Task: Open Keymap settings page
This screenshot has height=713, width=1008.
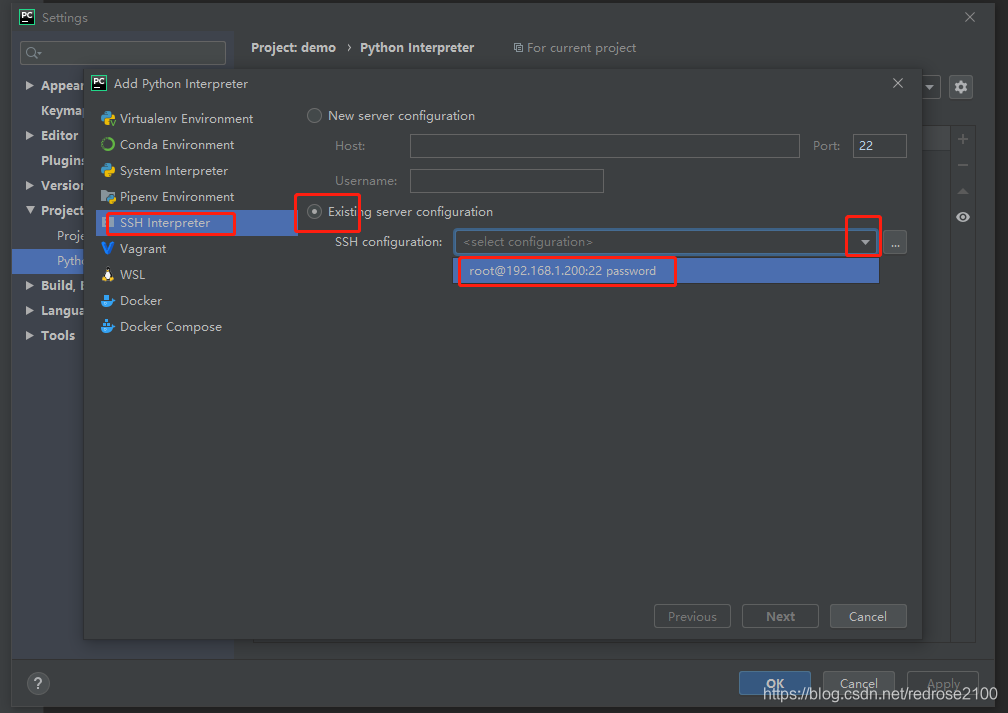Action: point(62,111)
